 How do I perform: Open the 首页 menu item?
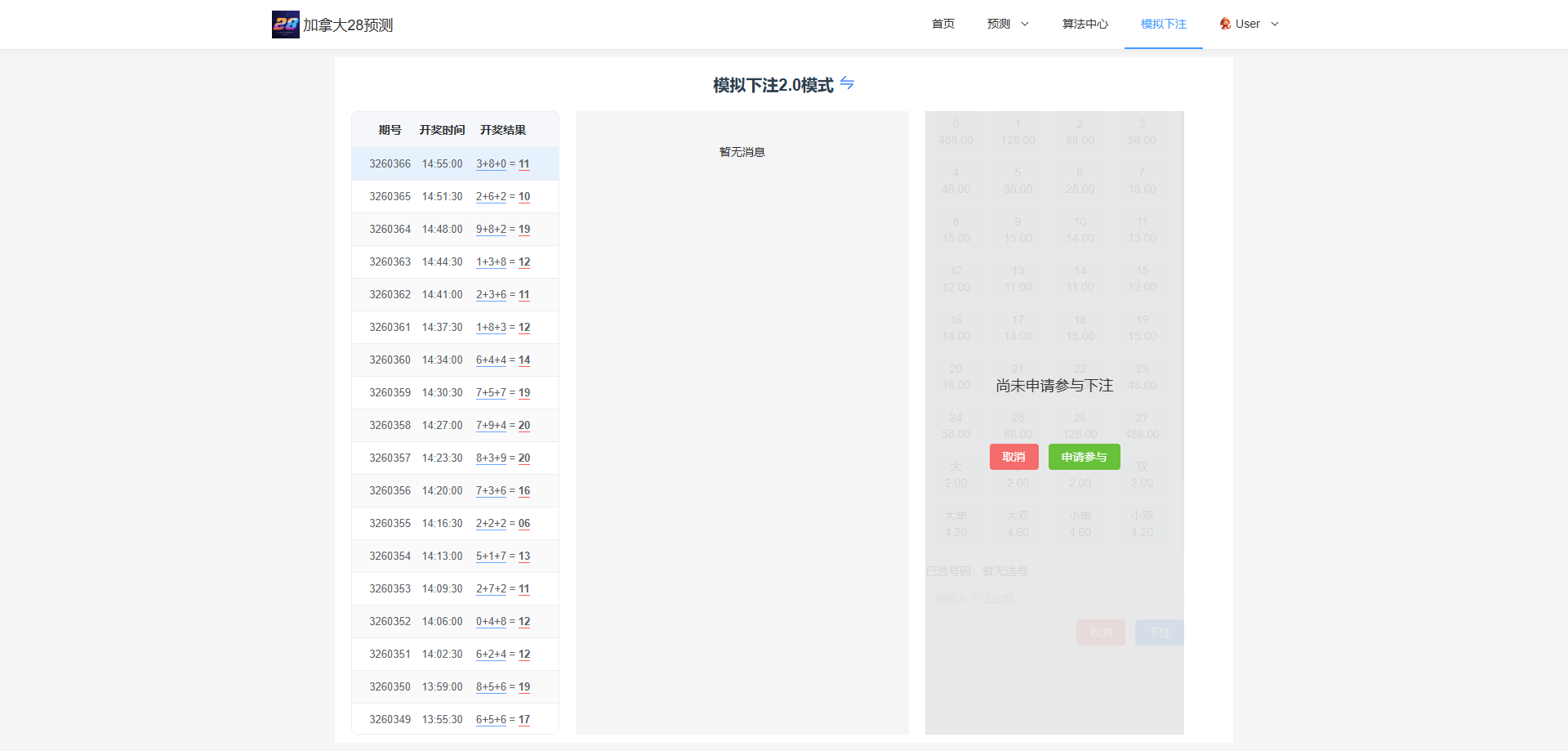click(x=943, y=24)
